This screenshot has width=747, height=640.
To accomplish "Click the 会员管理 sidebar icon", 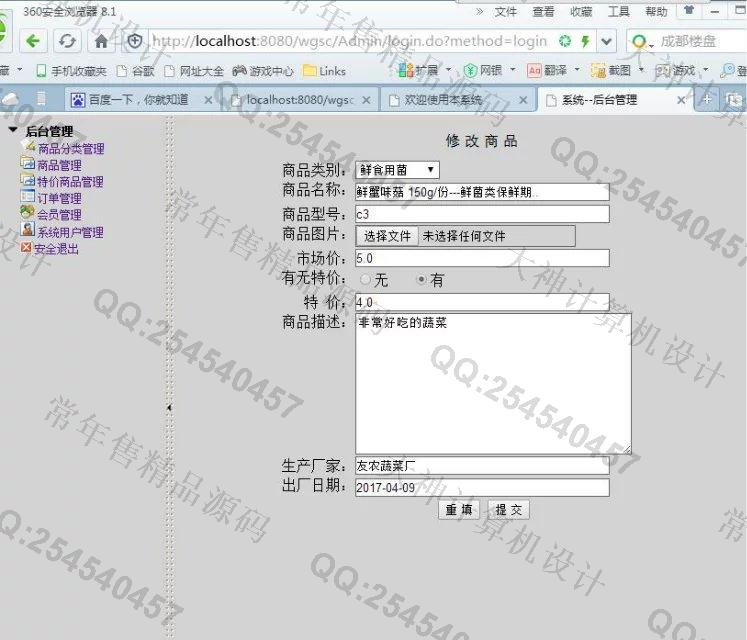I will coord(28,214).
